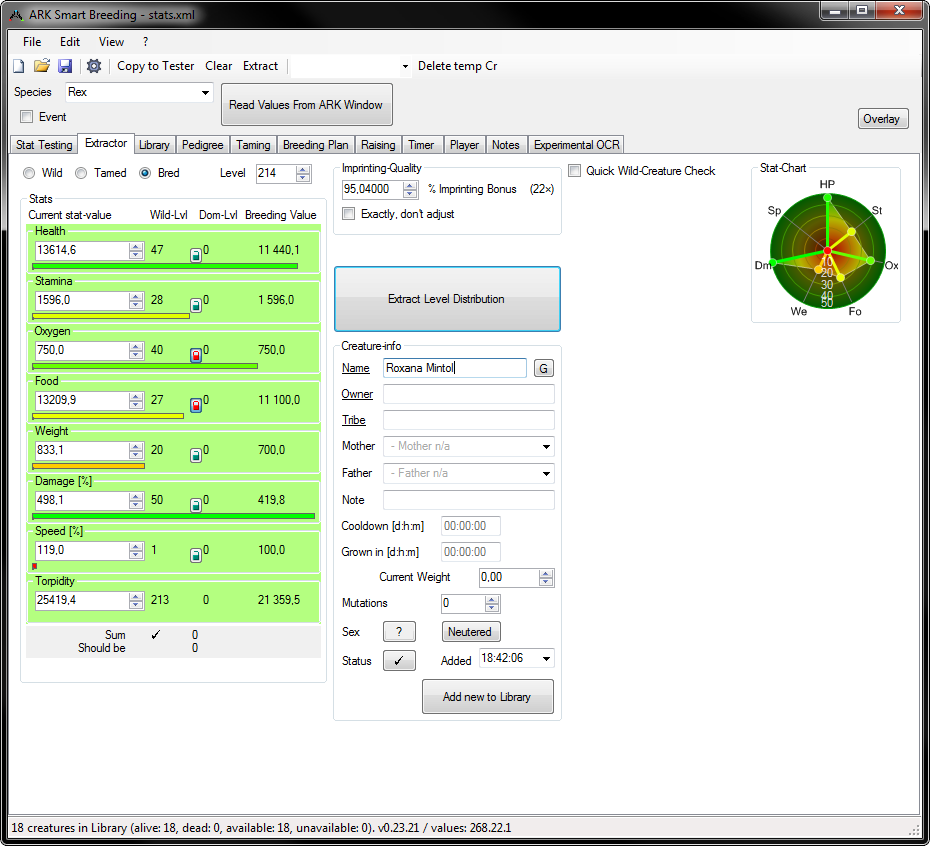Image resolution: width=930 pixels, height=846 pixels.
Task: Click Read Values From ARK Window
Action: point(307,104)
